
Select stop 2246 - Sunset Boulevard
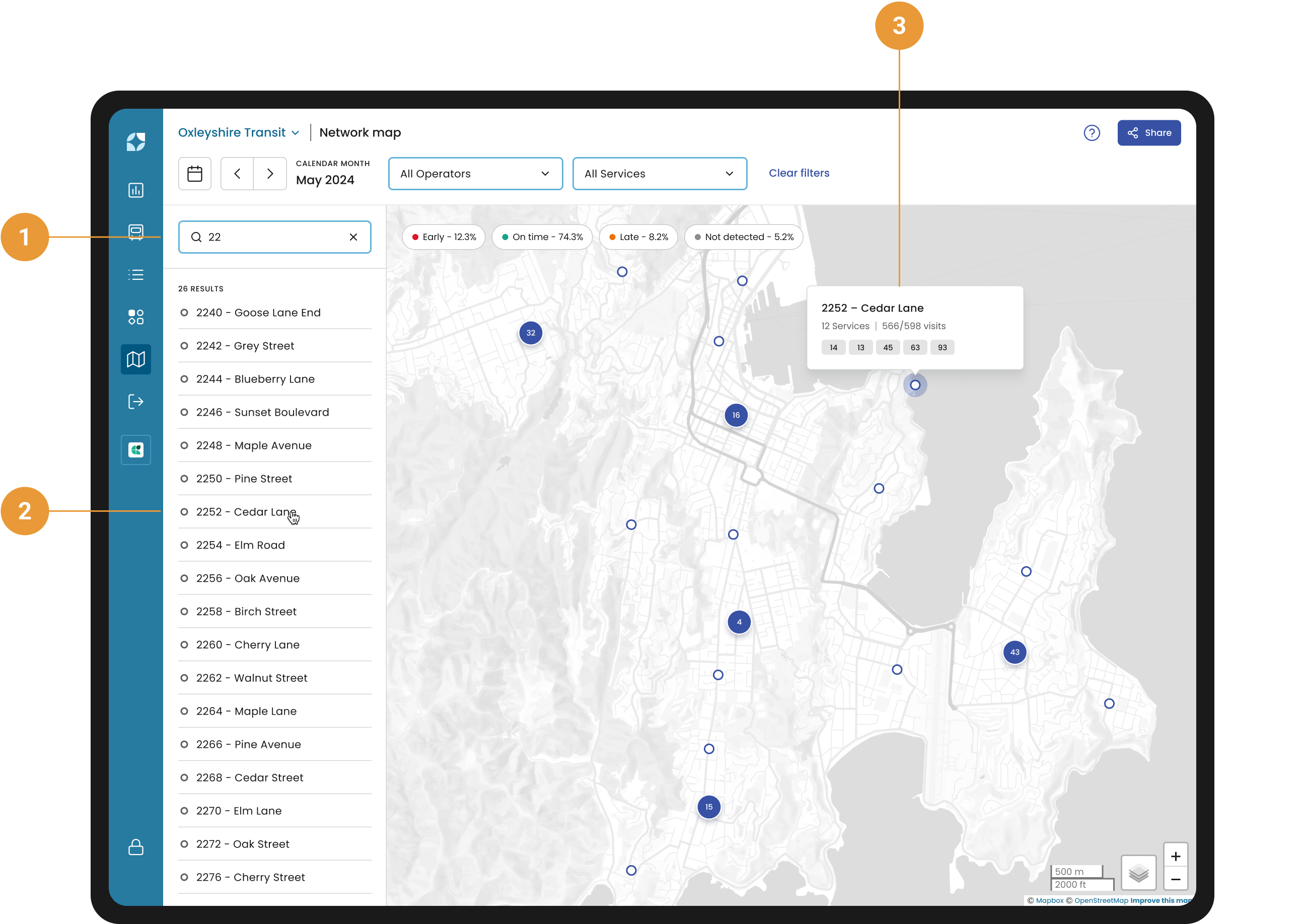pyautogui.click(x=274, y=412)
